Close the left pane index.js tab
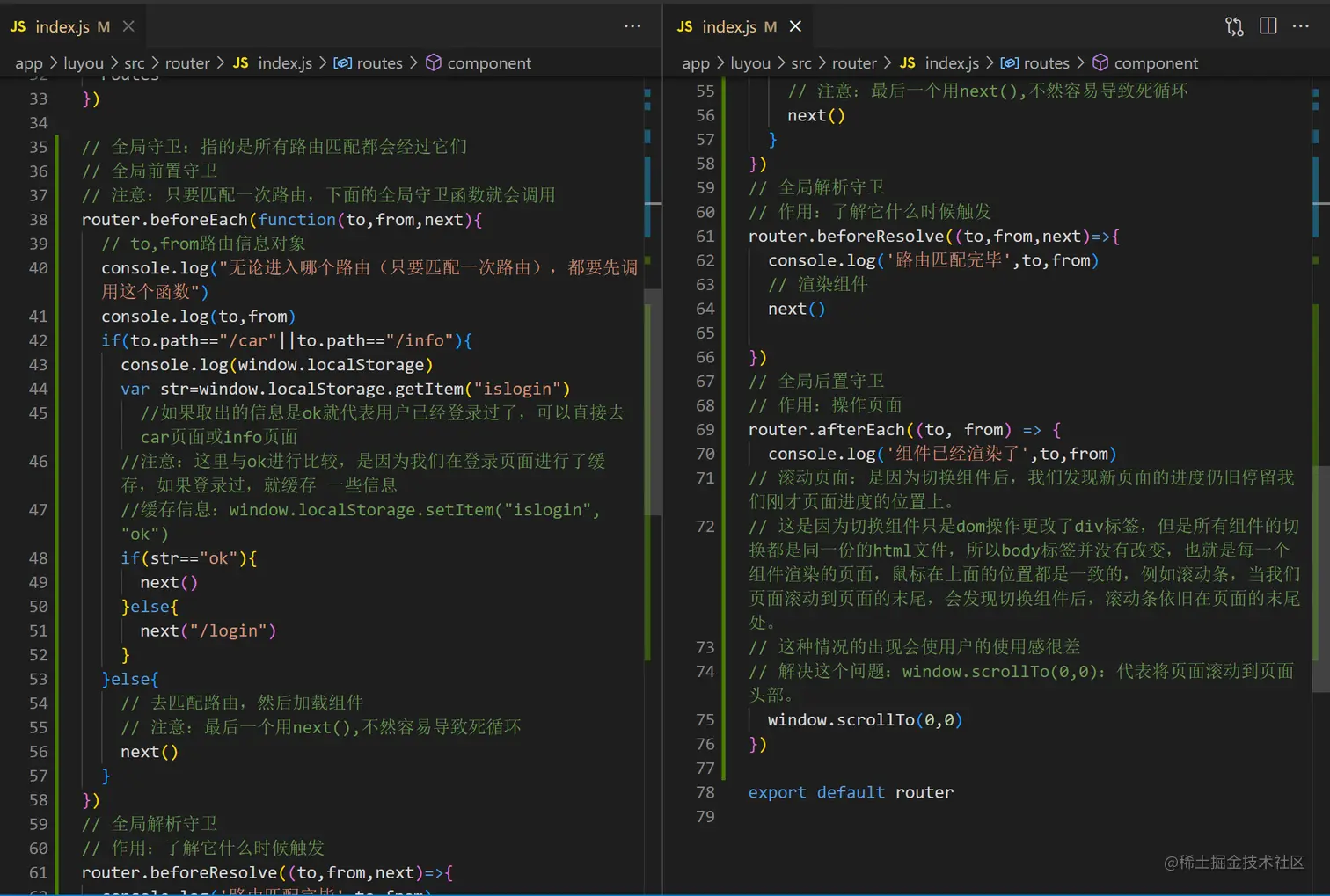Screen dimensions: 1330x896 128,26
